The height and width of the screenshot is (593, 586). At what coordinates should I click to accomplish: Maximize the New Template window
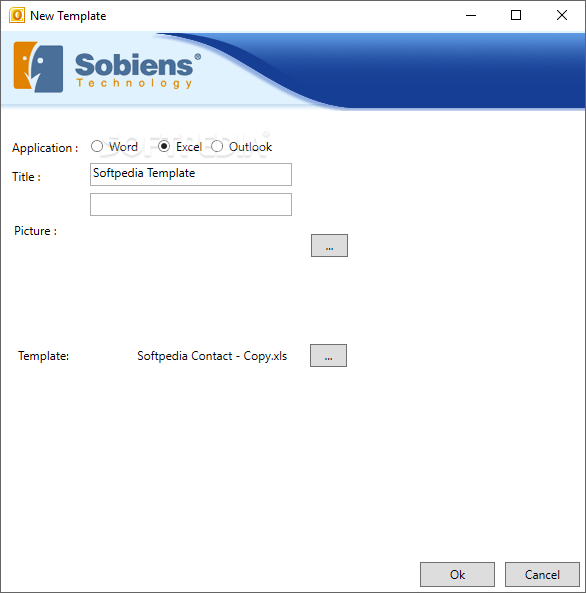tap(516, 16)
